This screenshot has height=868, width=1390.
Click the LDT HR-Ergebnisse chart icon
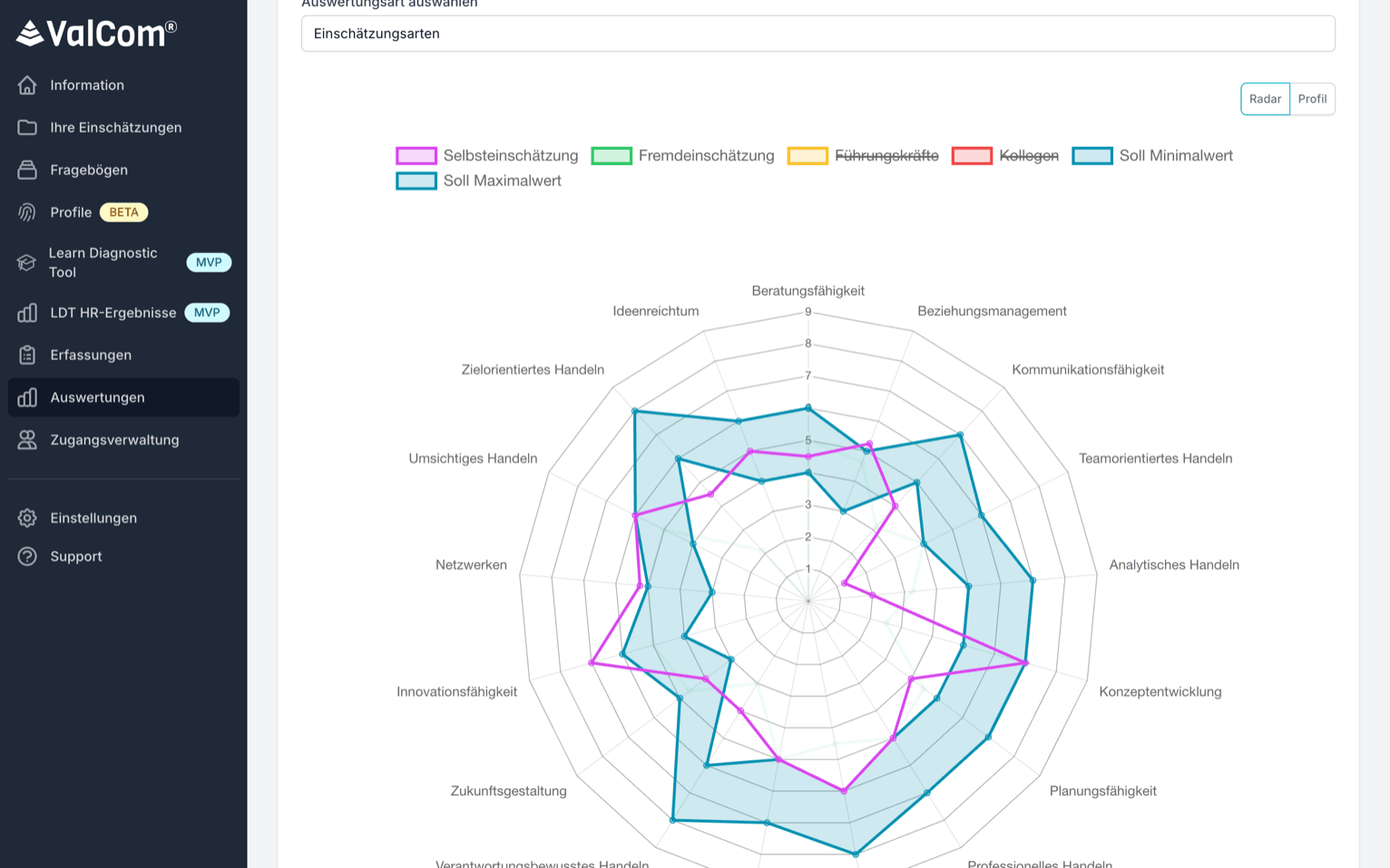tap(27, 312)
